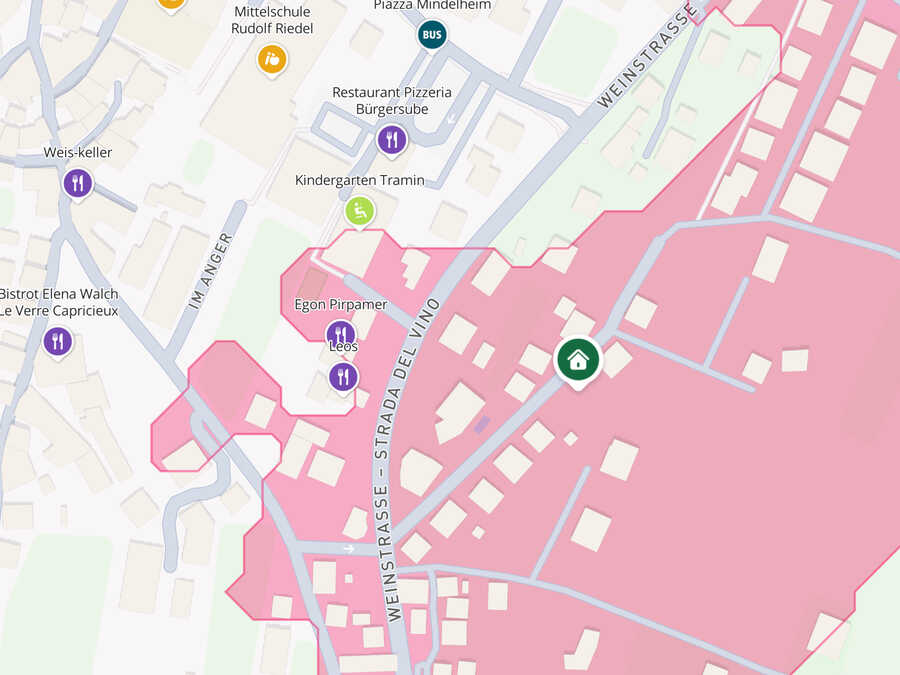Click the upper Weinstrasse label
Screen dimensions: 900x675
pyautogui.click(x=647, y=55)
